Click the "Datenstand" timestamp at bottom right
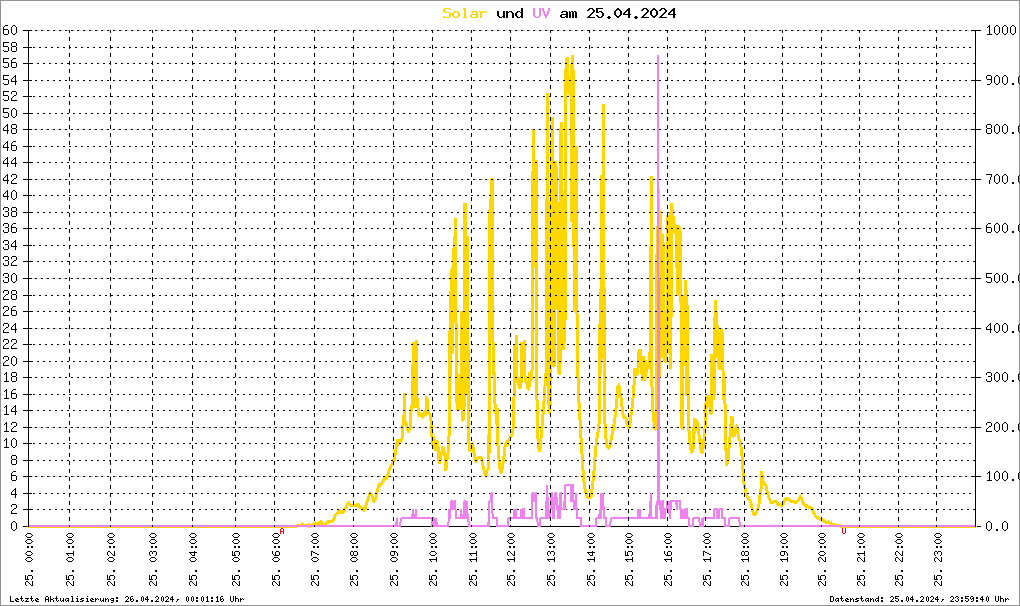The height and width of the screenshot is (606, 1020). (919, 598)
